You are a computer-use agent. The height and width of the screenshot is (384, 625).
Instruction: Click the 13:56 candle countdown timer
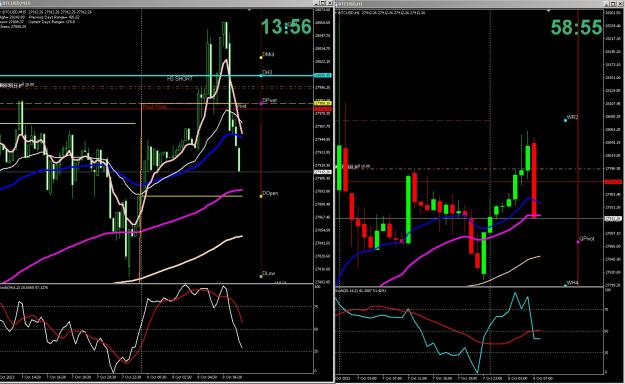coord(286,27)
